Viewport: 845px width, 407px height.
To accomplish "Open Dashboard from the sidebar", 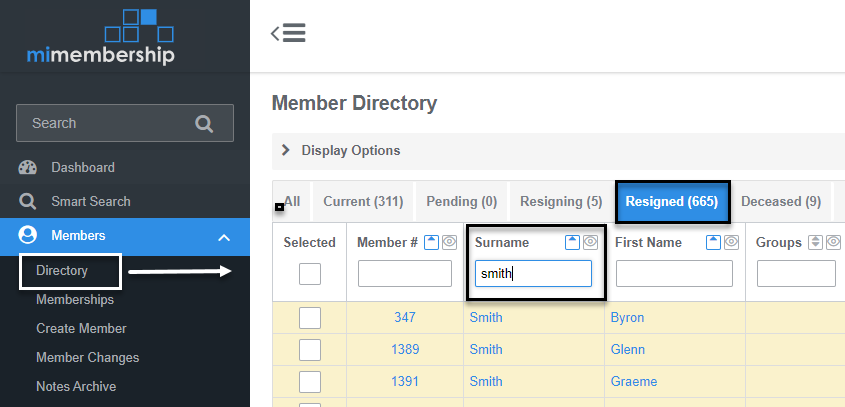I will 83,168.
